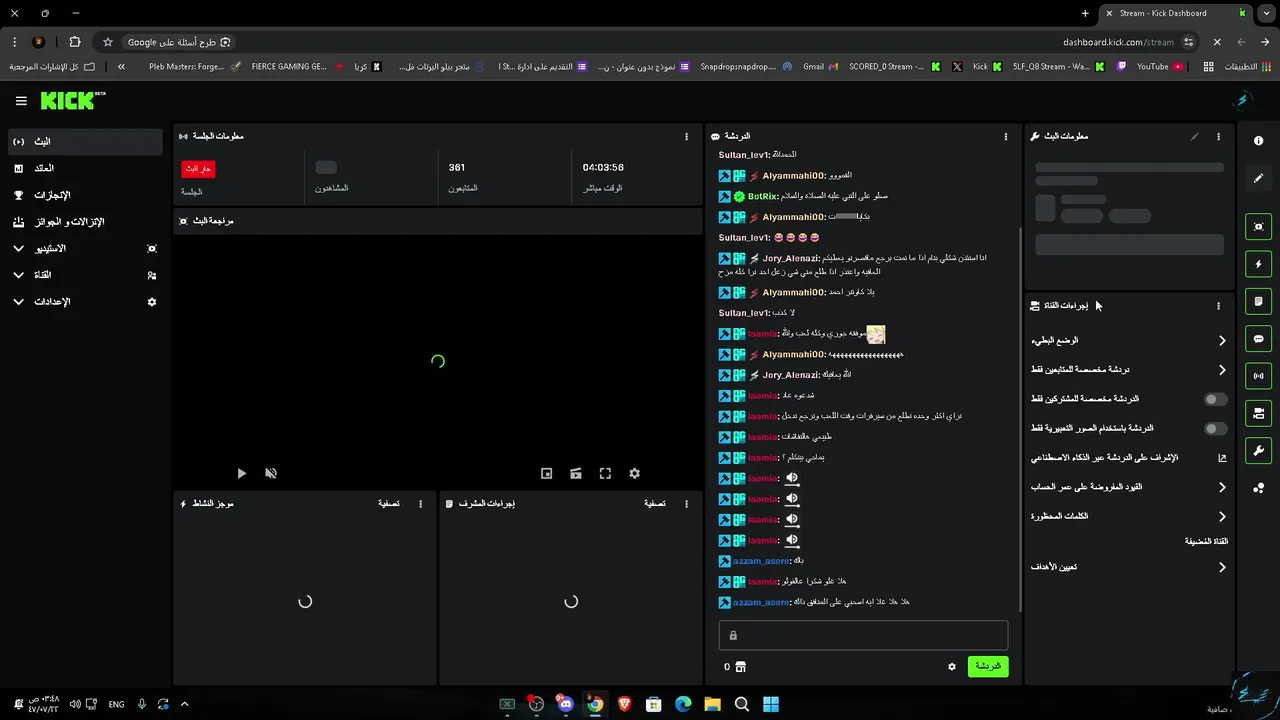Click green الدردشة send chat button
This screenshot has height=720, width=1280.
pos(988,666)
